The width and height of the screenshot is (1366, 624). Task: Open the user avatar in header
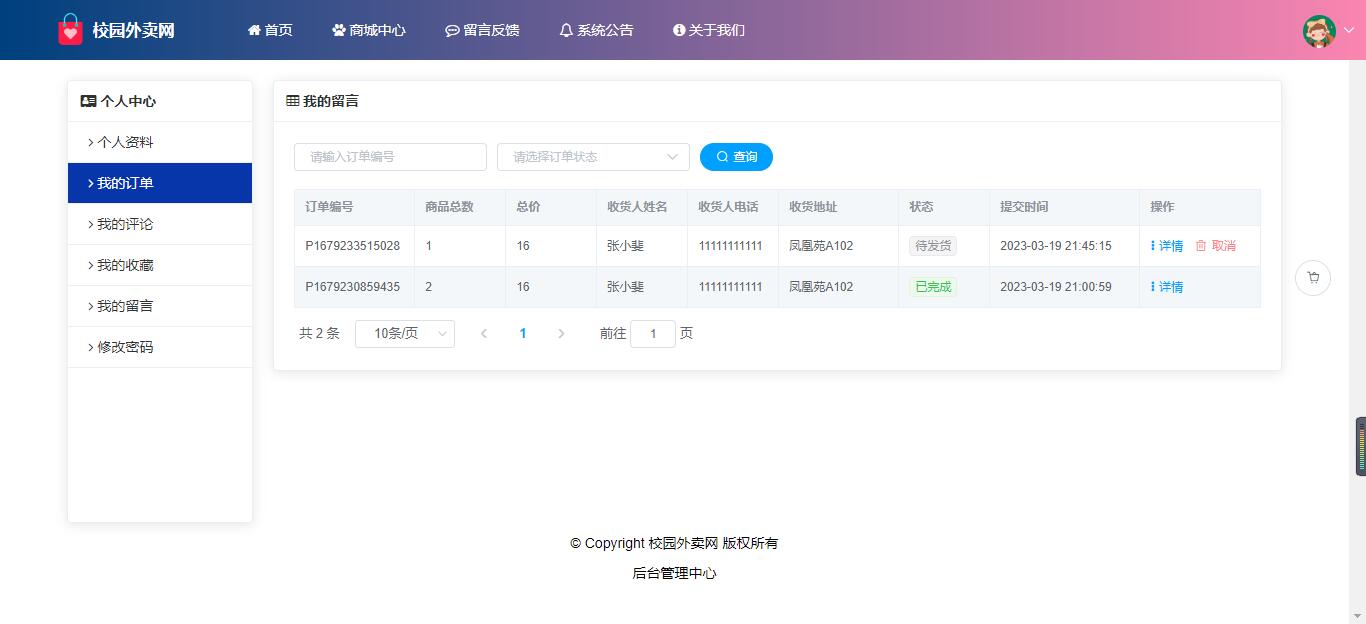pos(1319,31)
